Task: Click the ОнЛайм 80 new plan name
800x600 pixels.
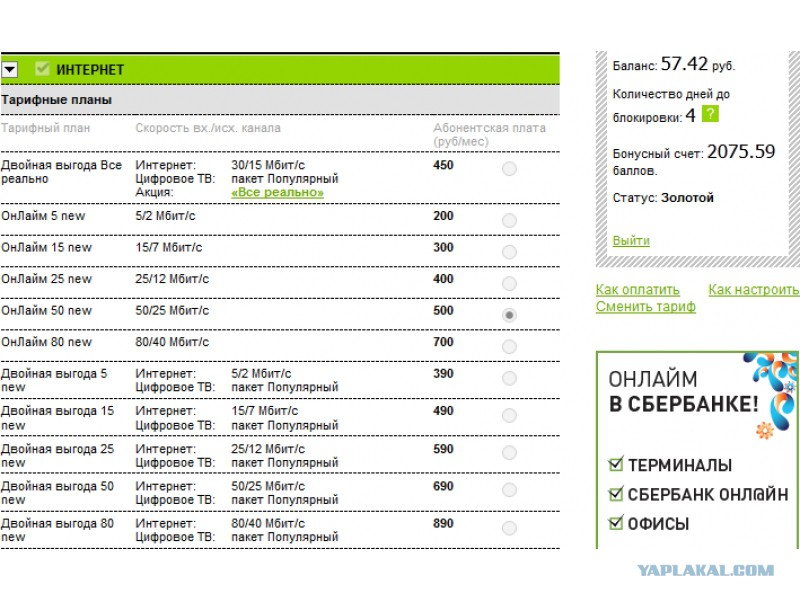Action: tap(46, 342)
